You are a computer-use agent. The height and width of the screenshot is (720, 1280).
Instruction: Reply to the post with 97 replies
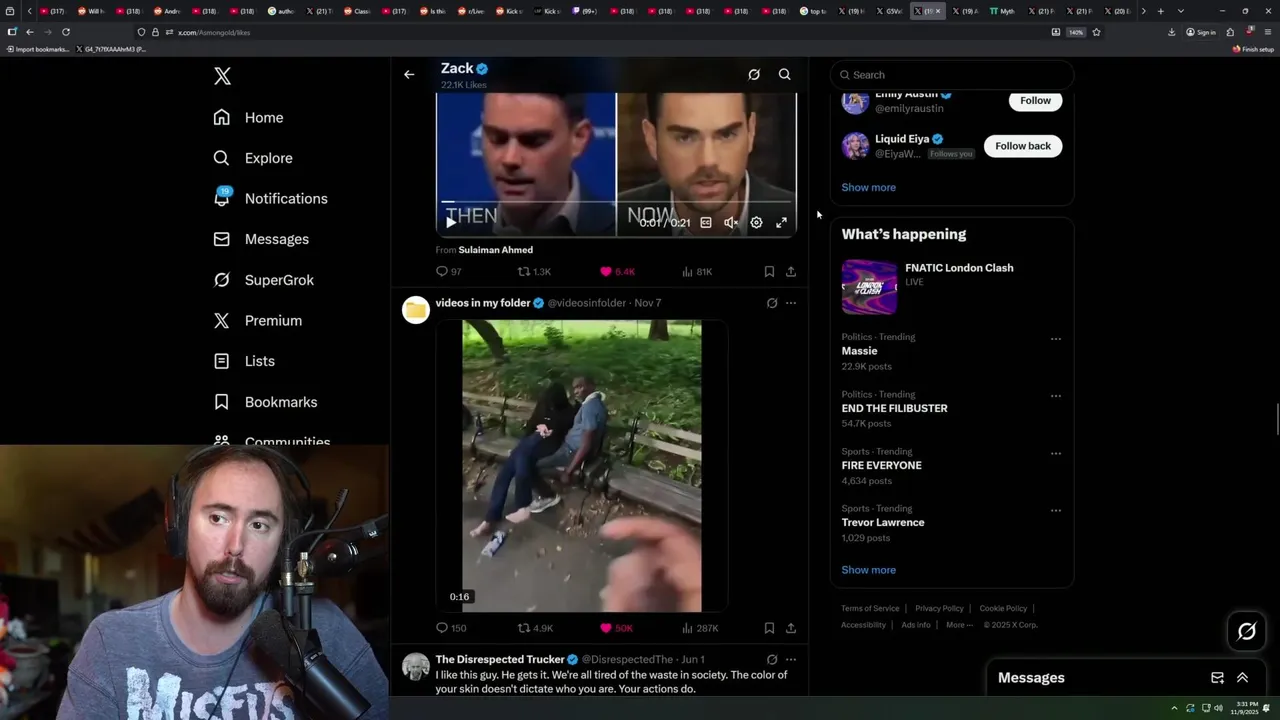[x=448, y=272]
